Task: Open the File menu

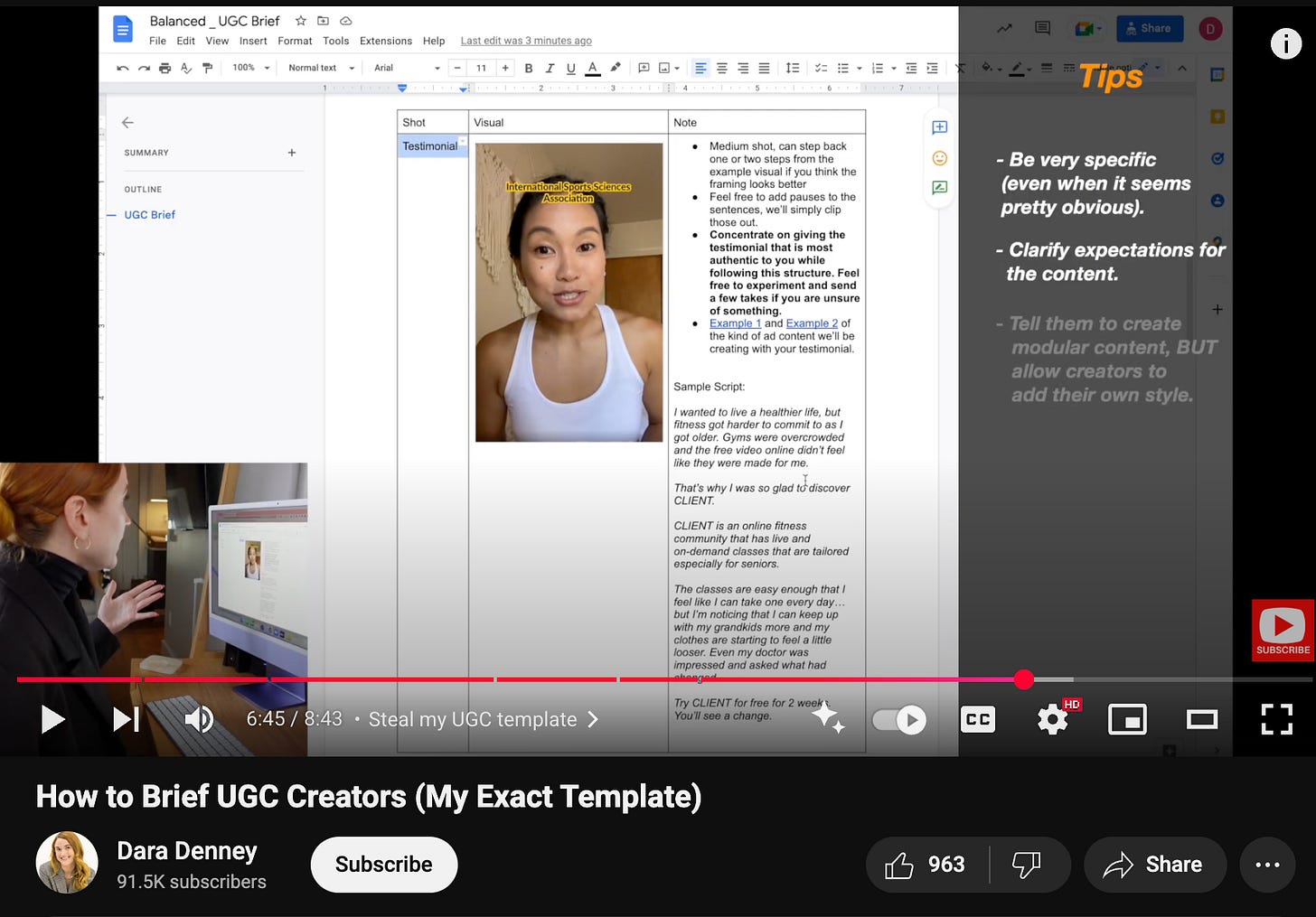Action: tap(157, 41)
